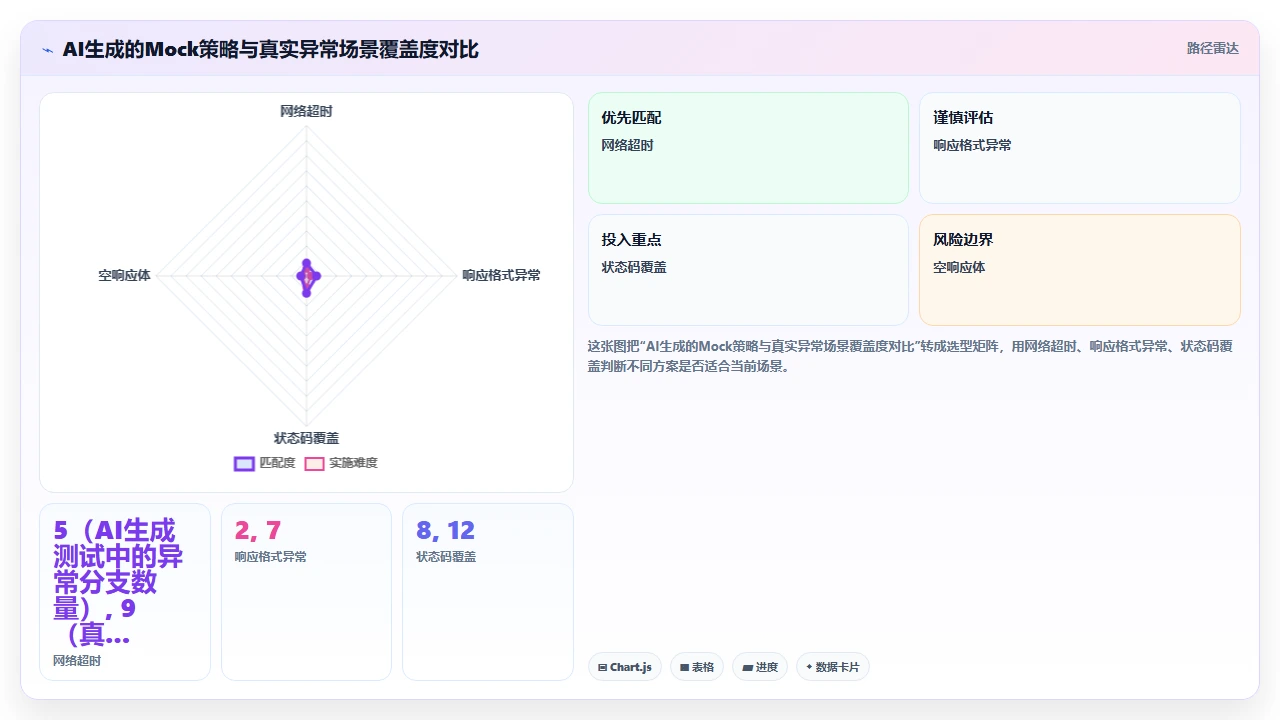Select the 表格 tag
Viewport: 1280px width, 720px height.
[697, 667]
